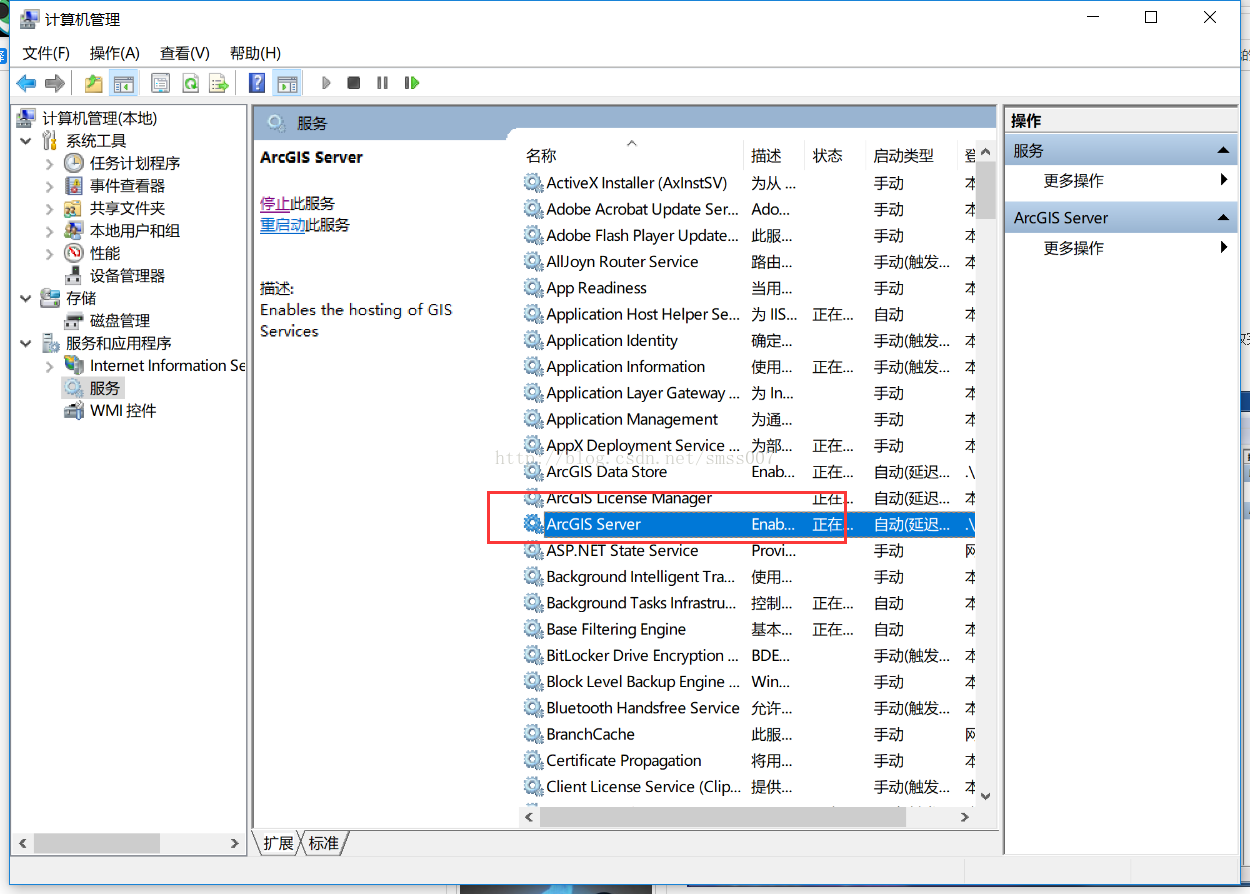
Task: Click gear icon of Adobe Acrobat Update service
Action: [533, 209]
